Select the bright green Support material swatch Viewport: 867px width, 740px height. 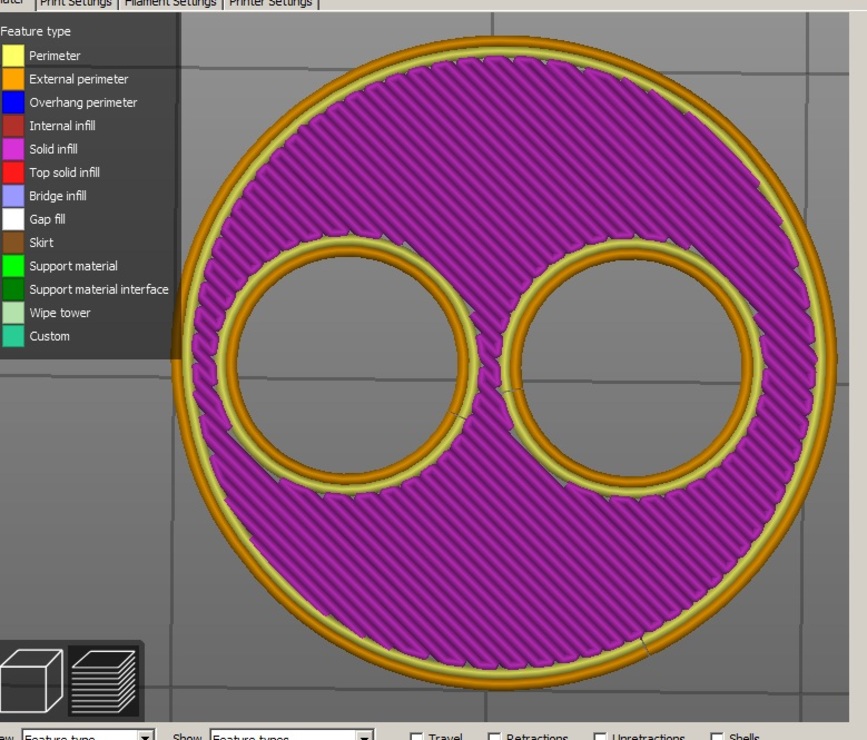(x=13, y=266)
